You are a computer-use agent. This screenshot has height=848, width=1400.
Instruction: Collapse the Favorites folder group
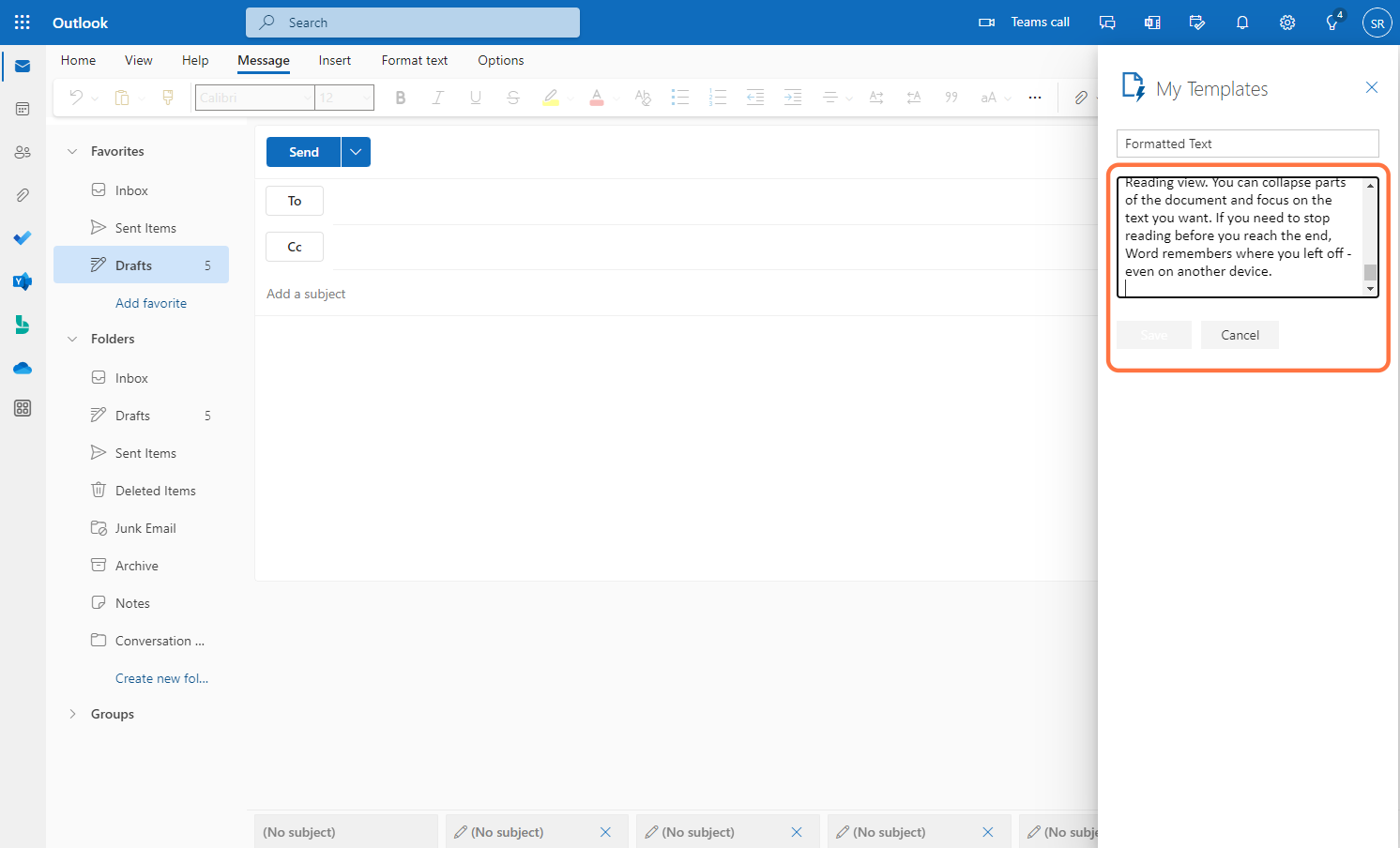(x=72, y=151)
